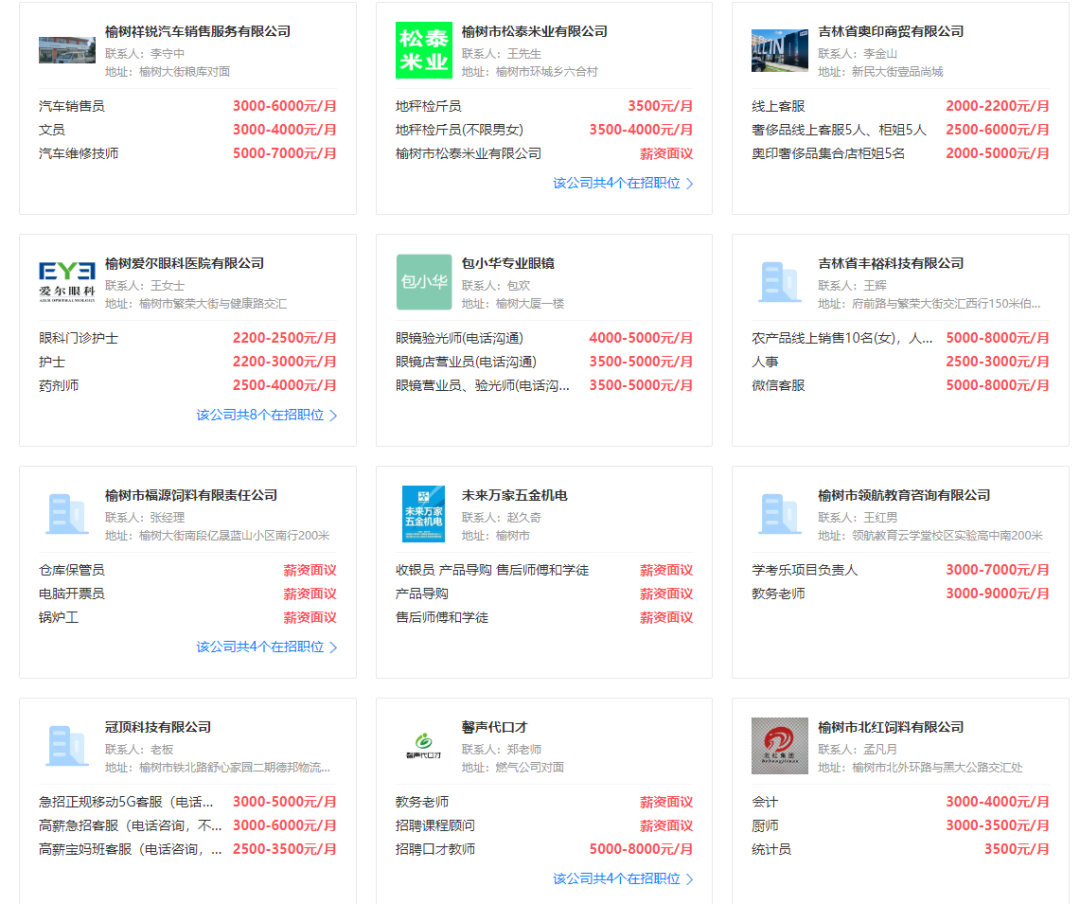
Task: Open the 文员 job listing
Action: point(52,130)
